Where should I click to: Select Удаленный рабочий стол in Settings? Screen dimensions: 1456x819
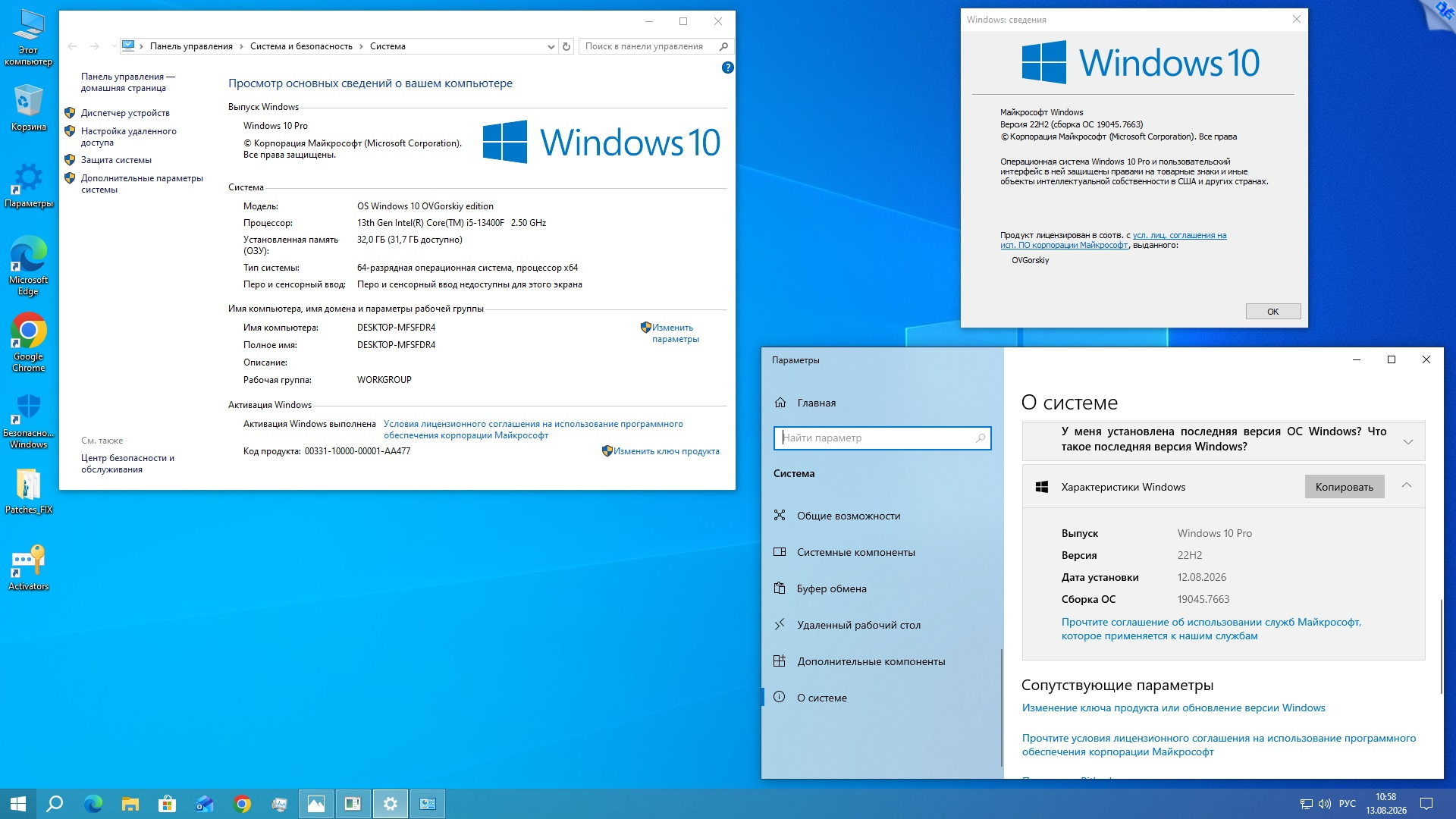pos(858,625)
